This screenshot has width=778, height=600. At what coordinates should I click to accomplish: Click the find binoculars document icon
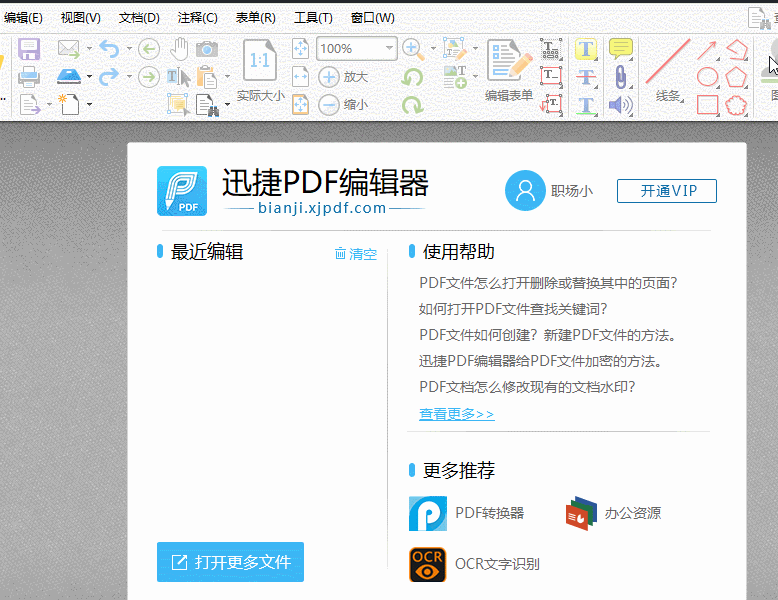(207, 105)
